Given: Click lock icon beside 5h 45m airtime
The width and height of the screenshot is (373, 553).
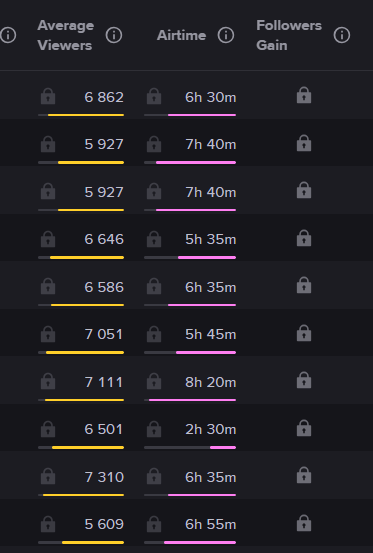Looking at the screenshot, I should click(x=154, y=334).
